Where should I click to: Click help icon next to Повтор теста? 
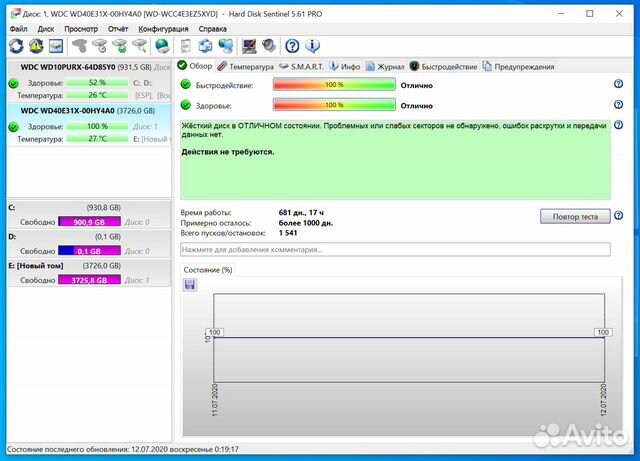618,216
